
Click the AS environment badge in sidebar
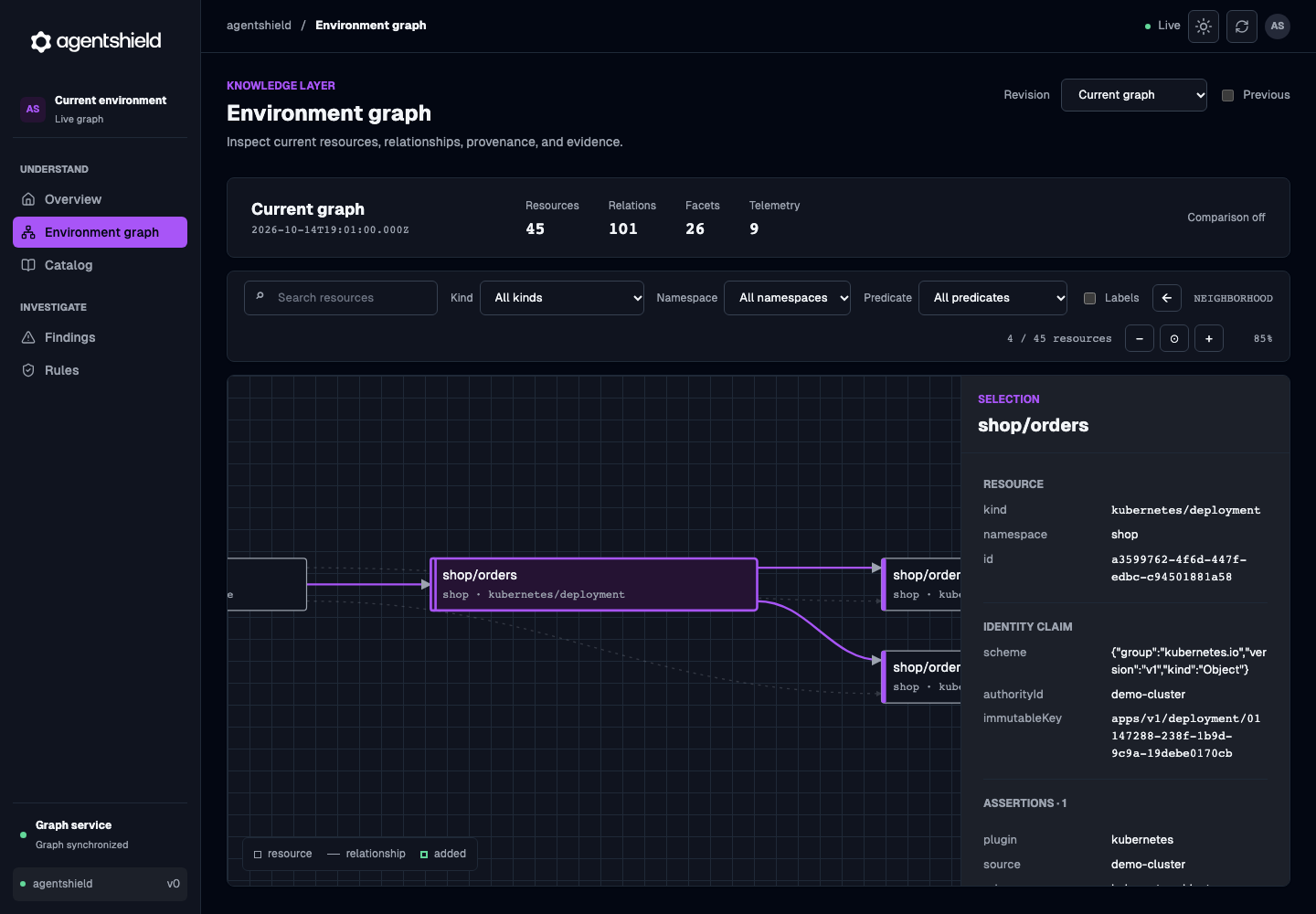33,109
